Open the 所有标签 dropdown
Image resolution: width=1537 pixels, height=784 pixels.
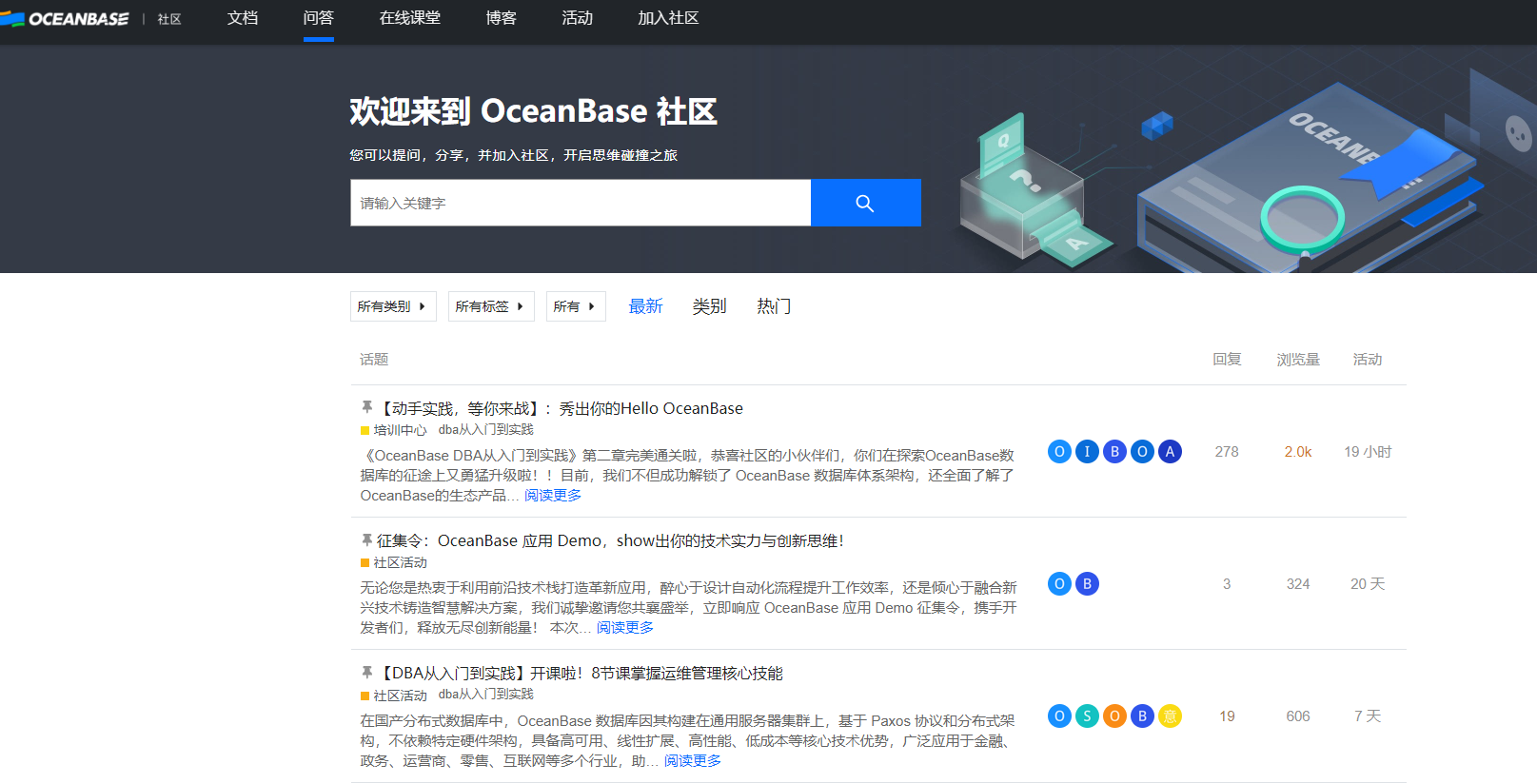pos(491,306)
